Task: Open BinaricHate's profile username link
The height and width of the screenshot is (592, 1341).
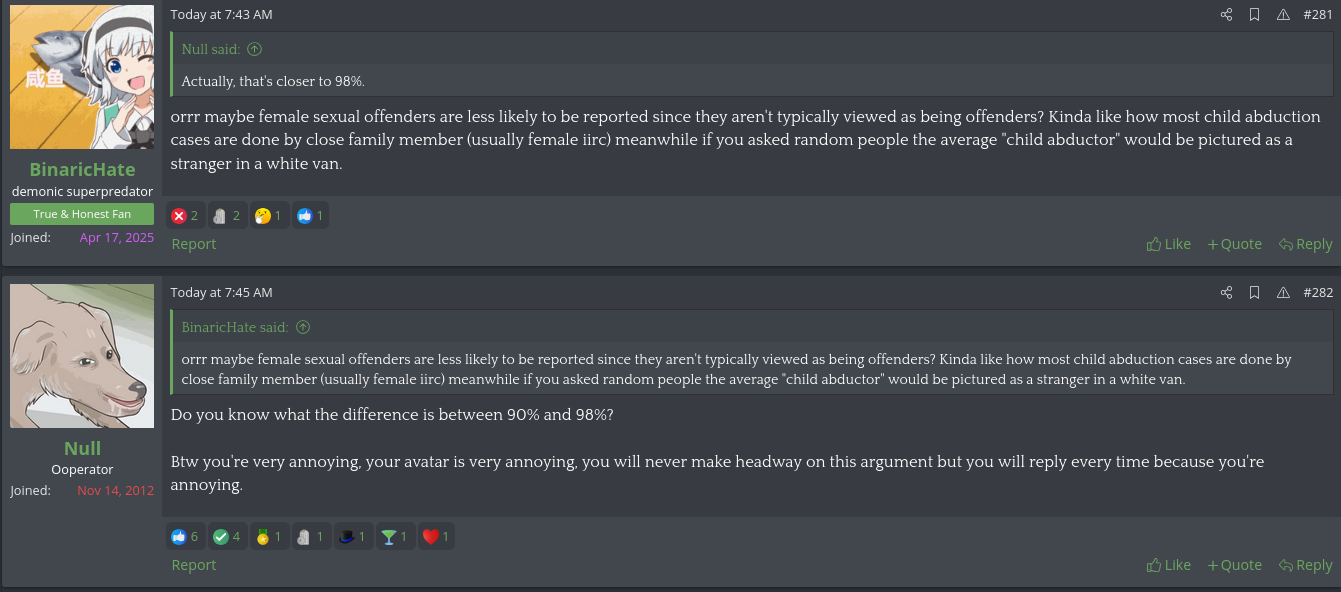Action: click(82, 169)
